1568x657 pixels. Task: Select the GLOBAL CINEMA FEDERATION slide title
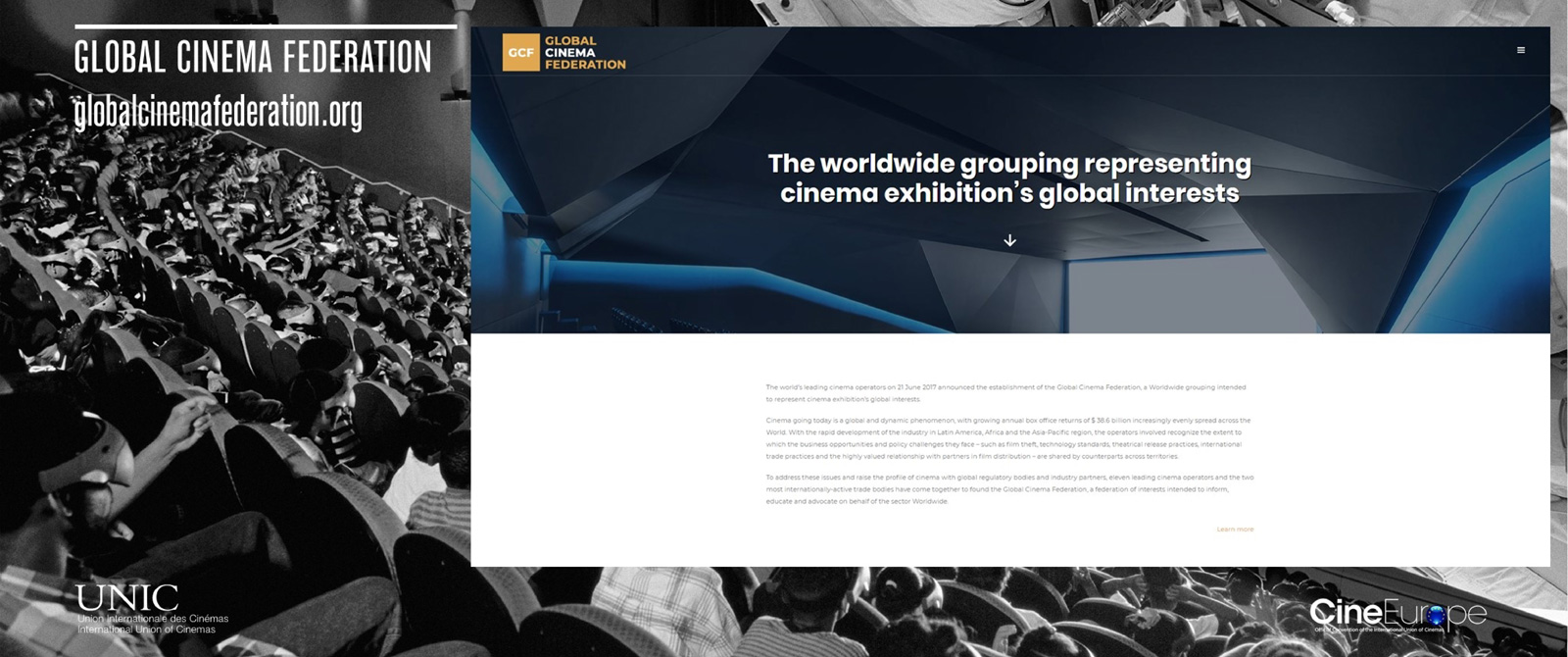click(x=253, y=58)
